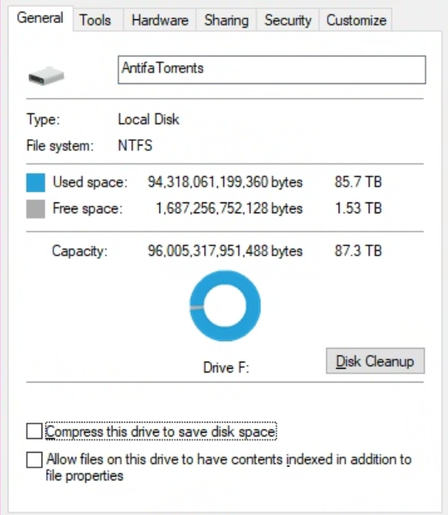Select the General tab
Viewport: 448px width, 515px height.
pyautogui.click(x=40, y=18)
